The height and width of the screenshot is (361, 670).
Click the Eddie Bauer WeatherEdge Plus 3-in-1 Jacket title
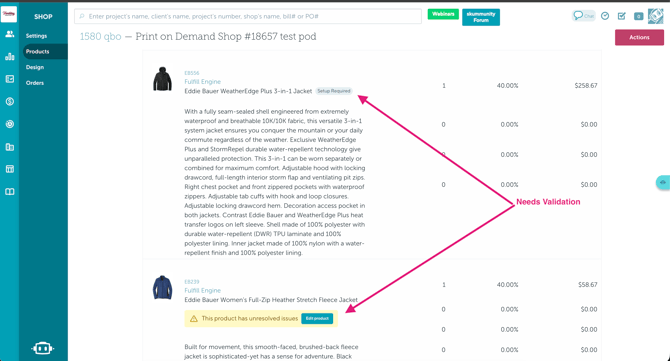248,91
